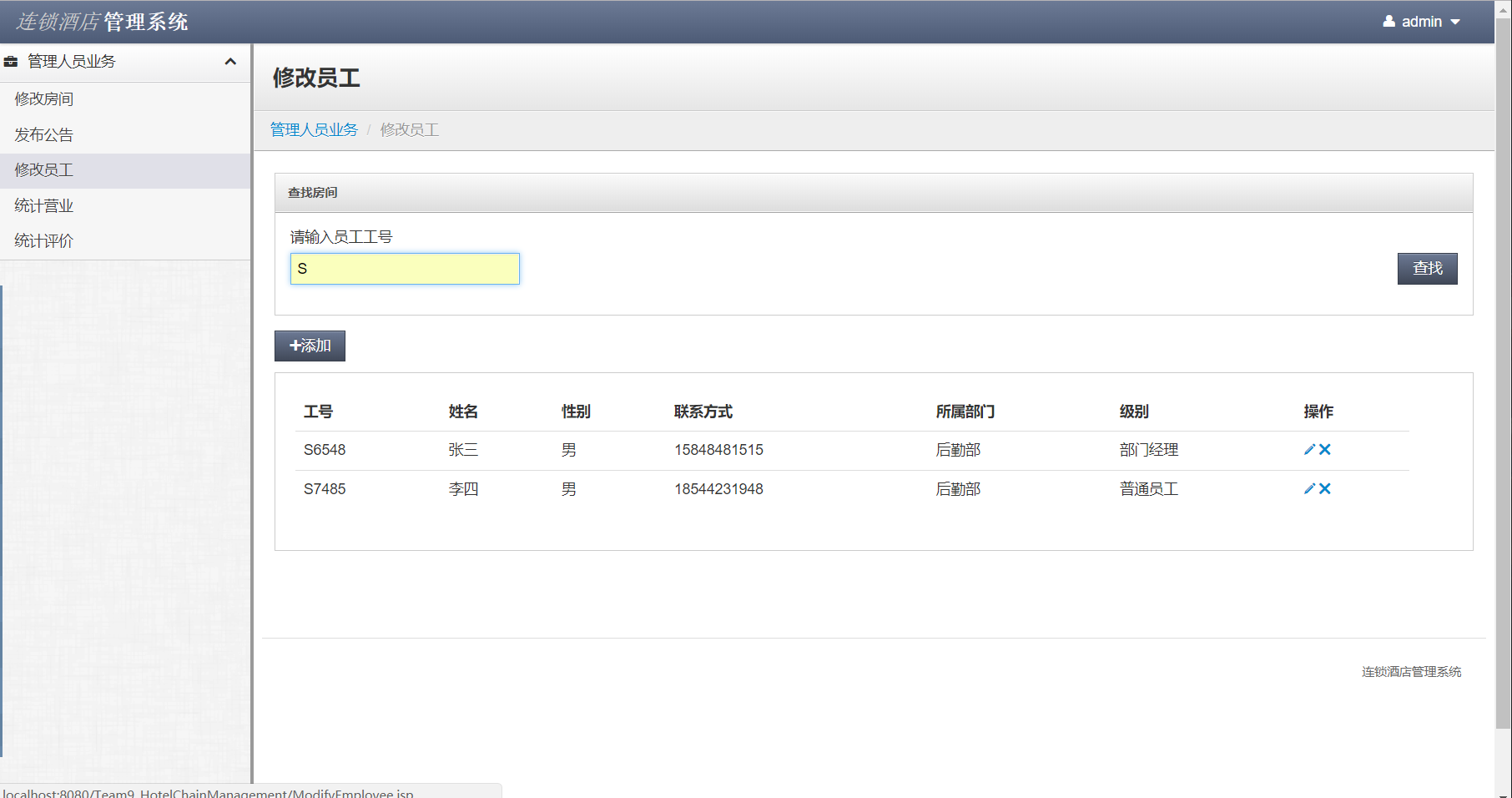This screenshot has width=1512, height=798.
Task: Click phone number 18544231948
Action: click(718, 489)
